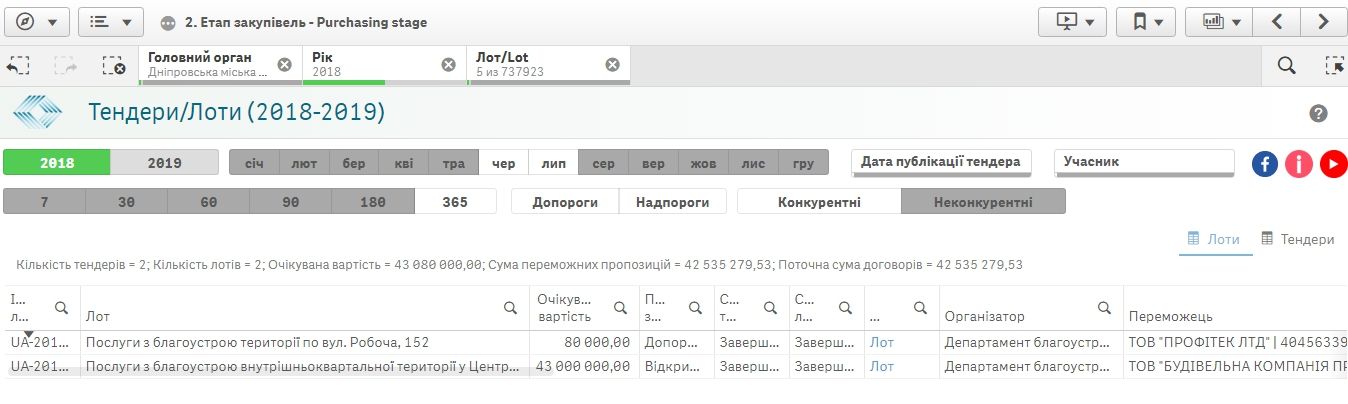Viewport: 1348px width, 404px height.
Task: Clear all selections
Action: coord(114,66)
